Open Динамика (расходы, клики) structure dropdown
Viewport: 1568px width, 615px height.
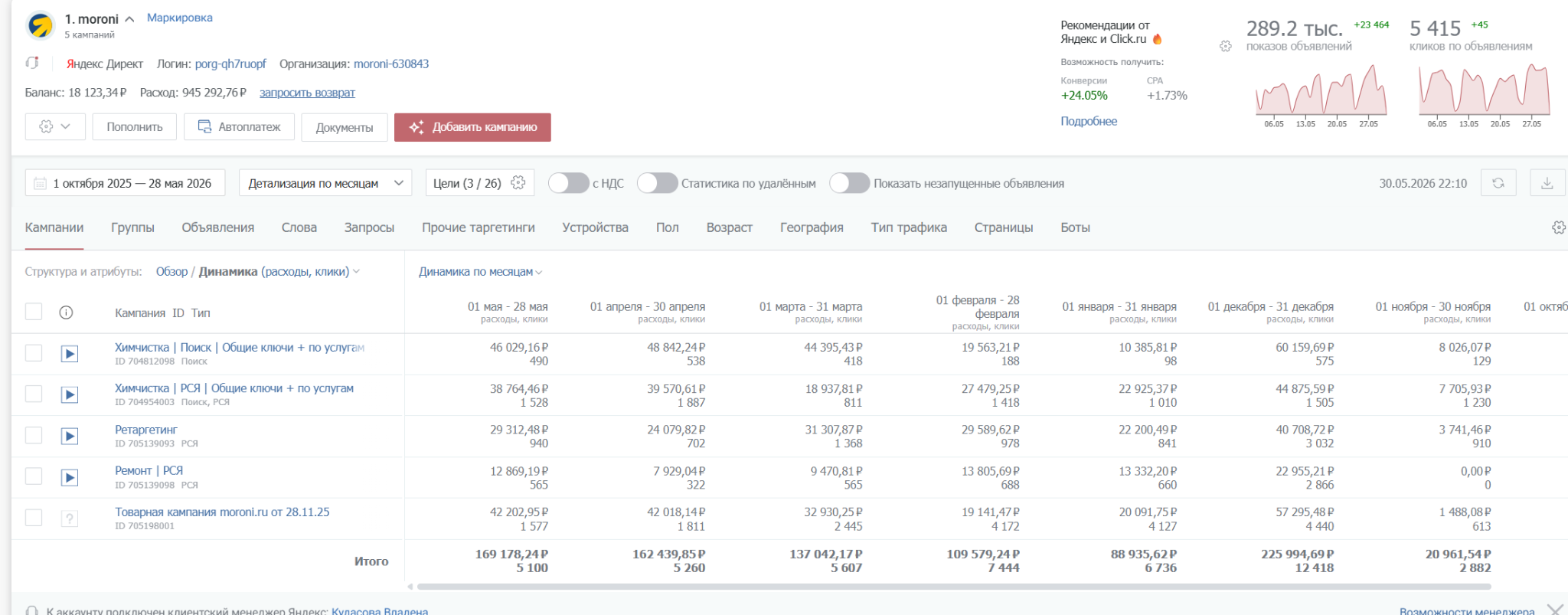(279, 272)
